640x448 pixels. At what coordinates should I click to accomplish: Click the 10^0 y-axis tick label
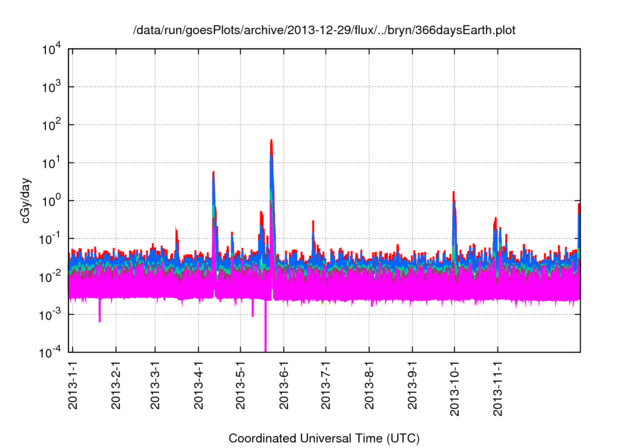52,200
